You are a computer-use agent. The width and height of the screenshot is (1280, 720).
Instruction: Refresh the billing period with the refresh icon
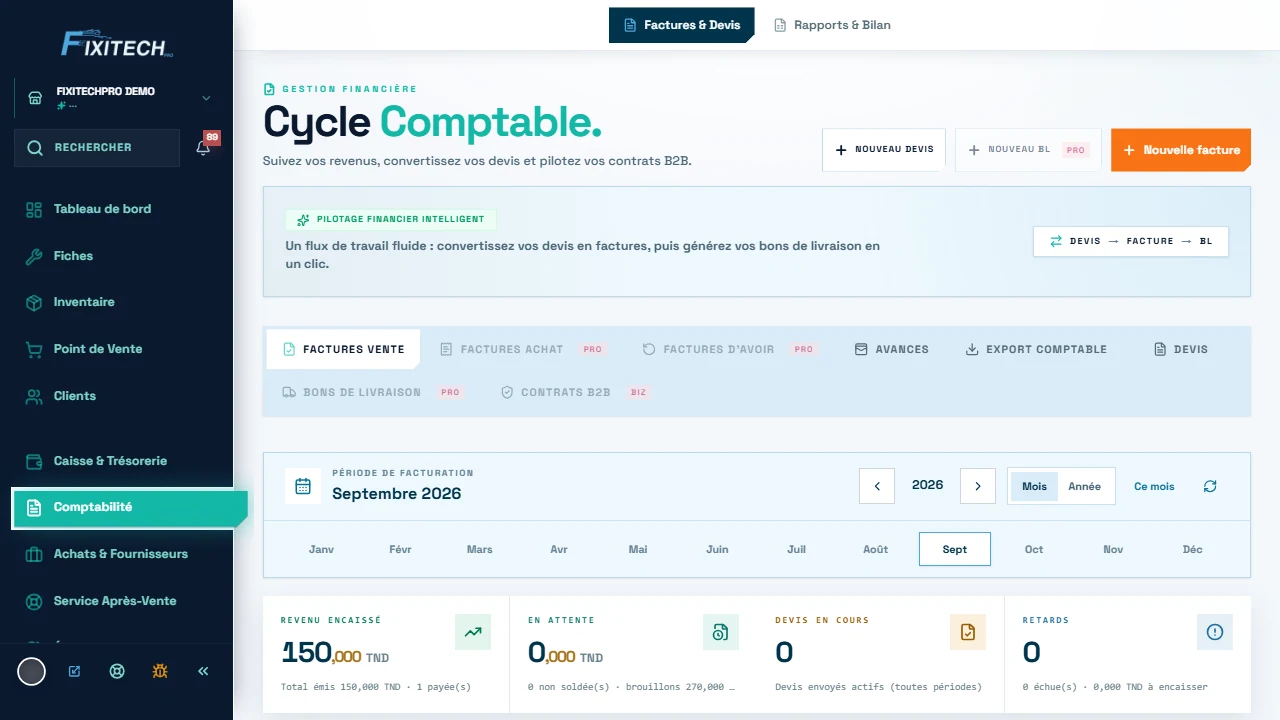1210,486
